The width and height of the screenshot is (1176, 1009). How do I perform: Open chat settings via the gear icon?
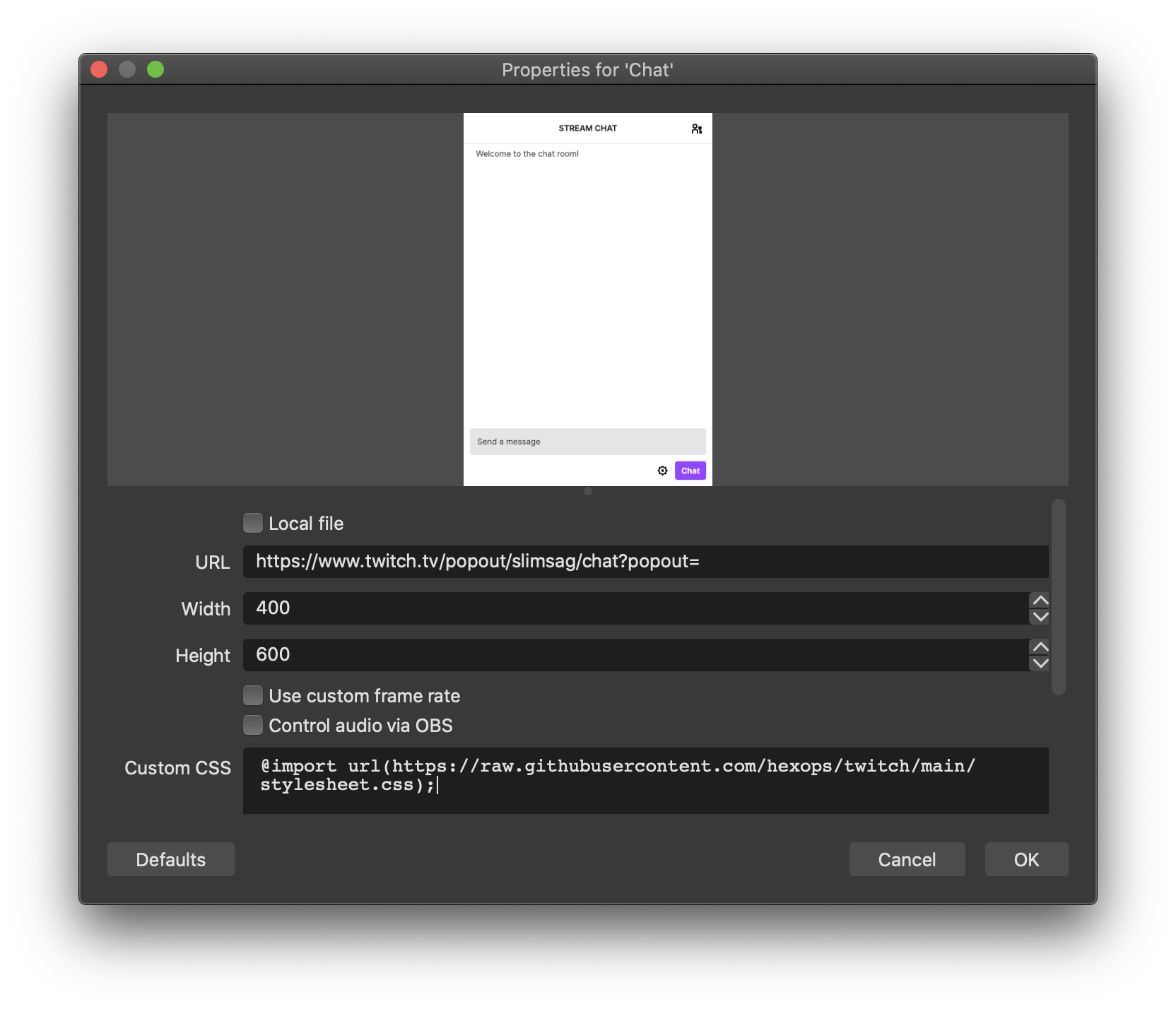coord(662,470)
